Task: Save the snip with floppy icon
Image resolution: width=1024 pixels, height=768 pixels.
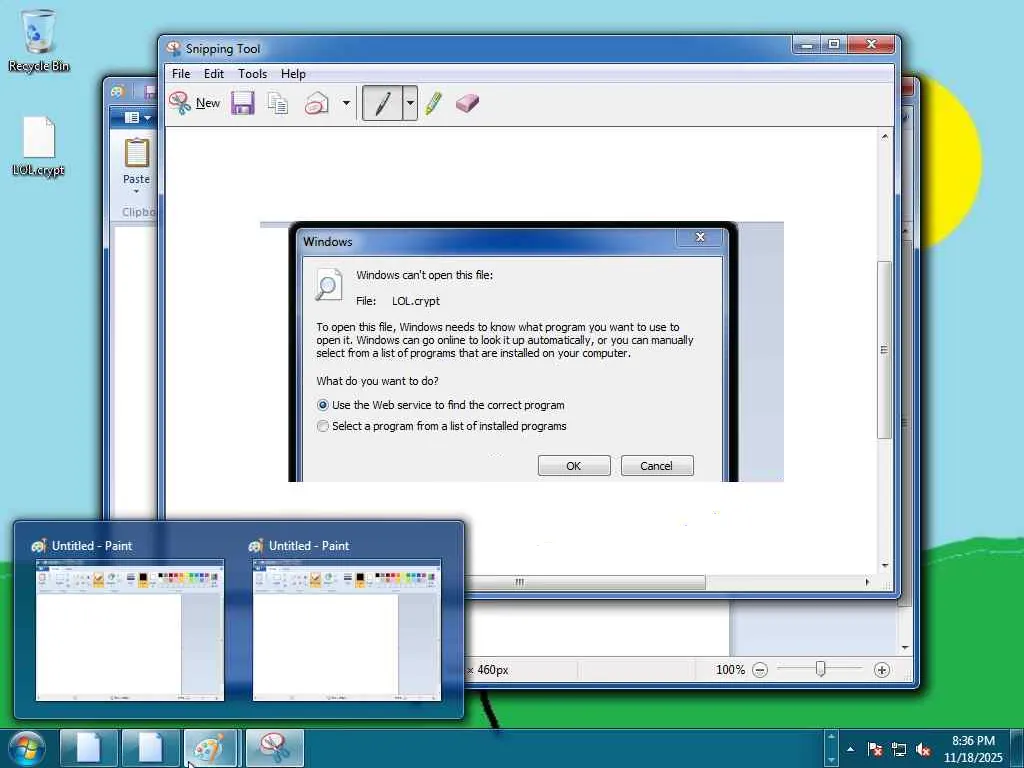Action: coord(242,103)
